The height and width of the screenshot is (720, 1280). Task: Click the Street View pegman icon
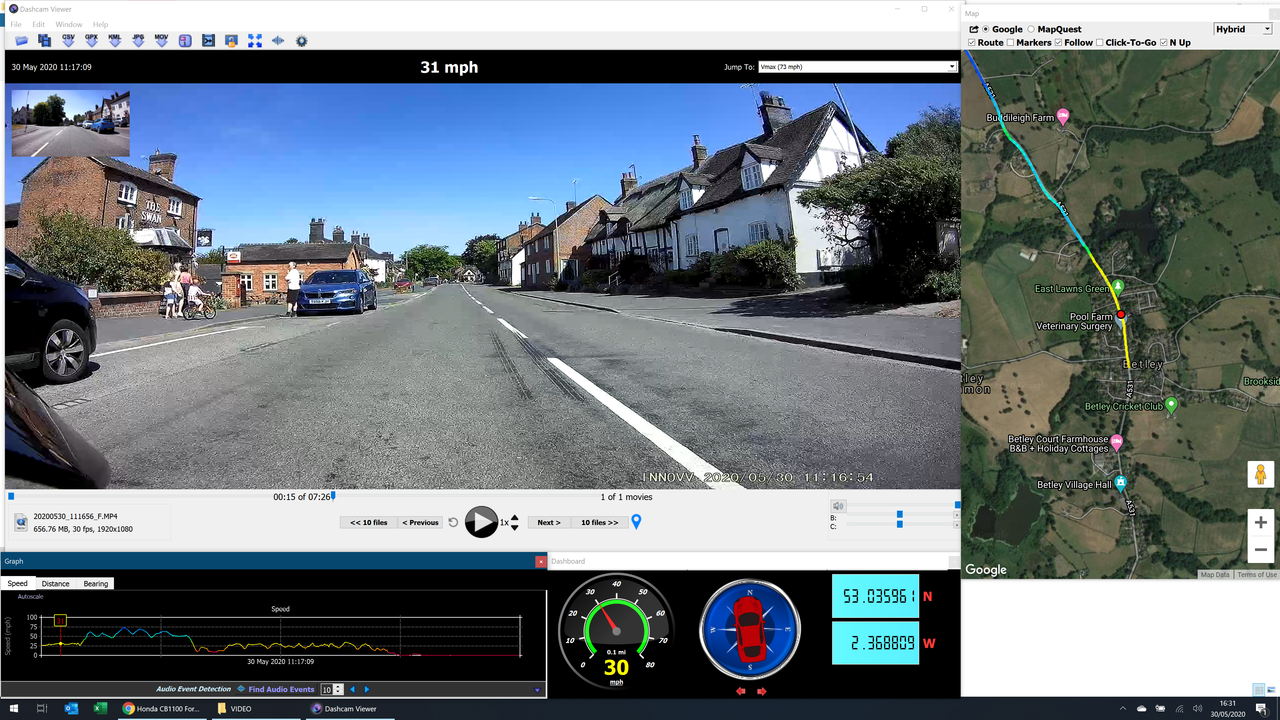pyautogui.click(x=1260, y=474)
